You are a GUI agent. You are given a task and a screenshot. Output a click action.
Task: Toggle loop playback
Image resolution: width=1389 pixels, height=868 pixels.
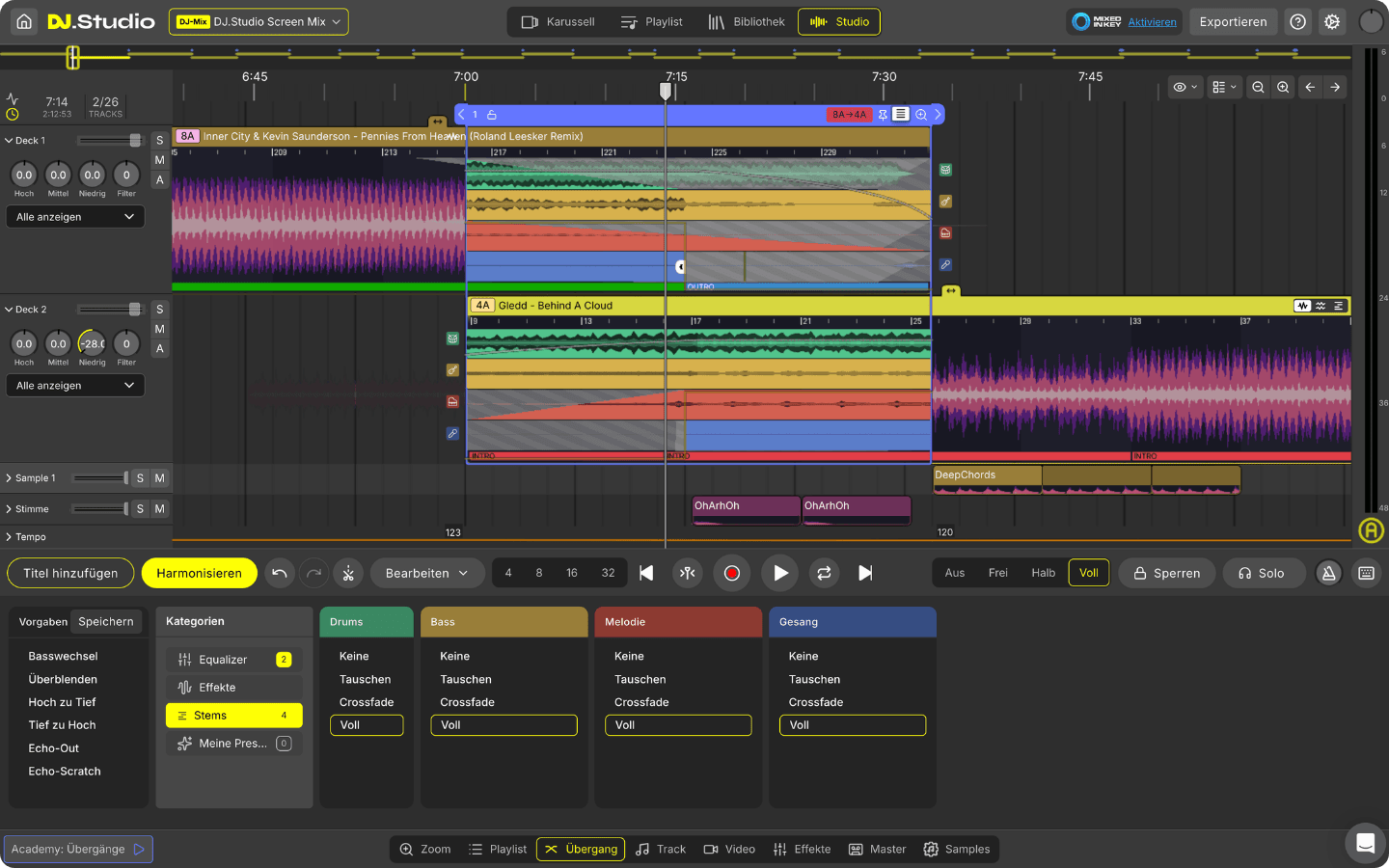824,573
